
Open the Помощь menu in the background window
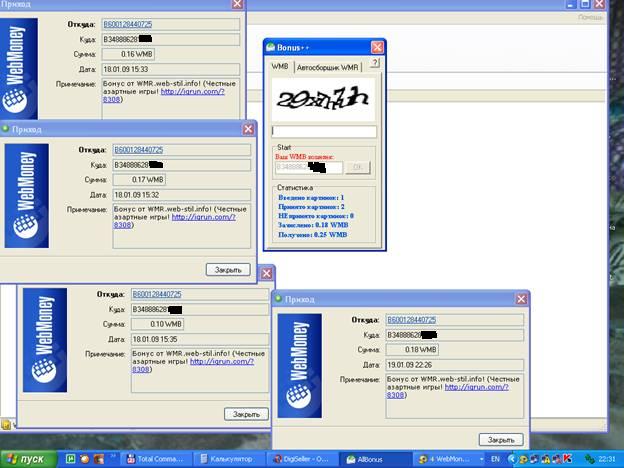tap(590, 17)
